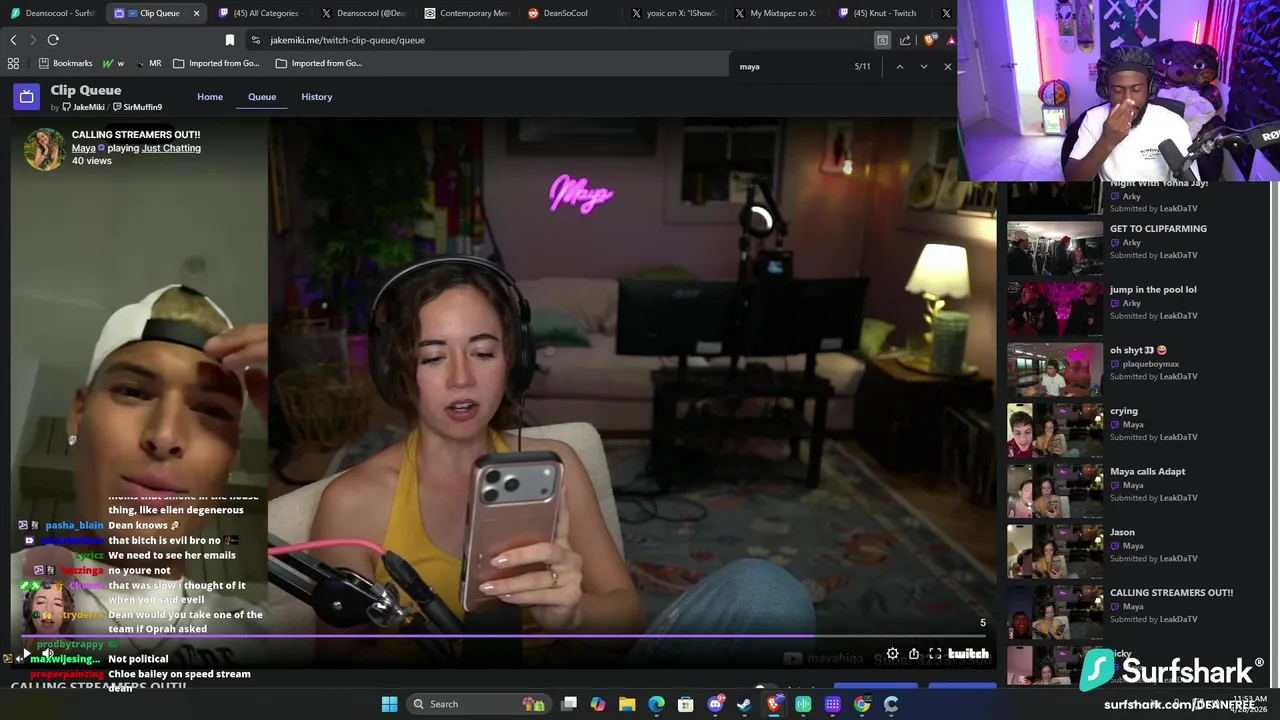
Task: Open the History tab
Action: [316, 97]
